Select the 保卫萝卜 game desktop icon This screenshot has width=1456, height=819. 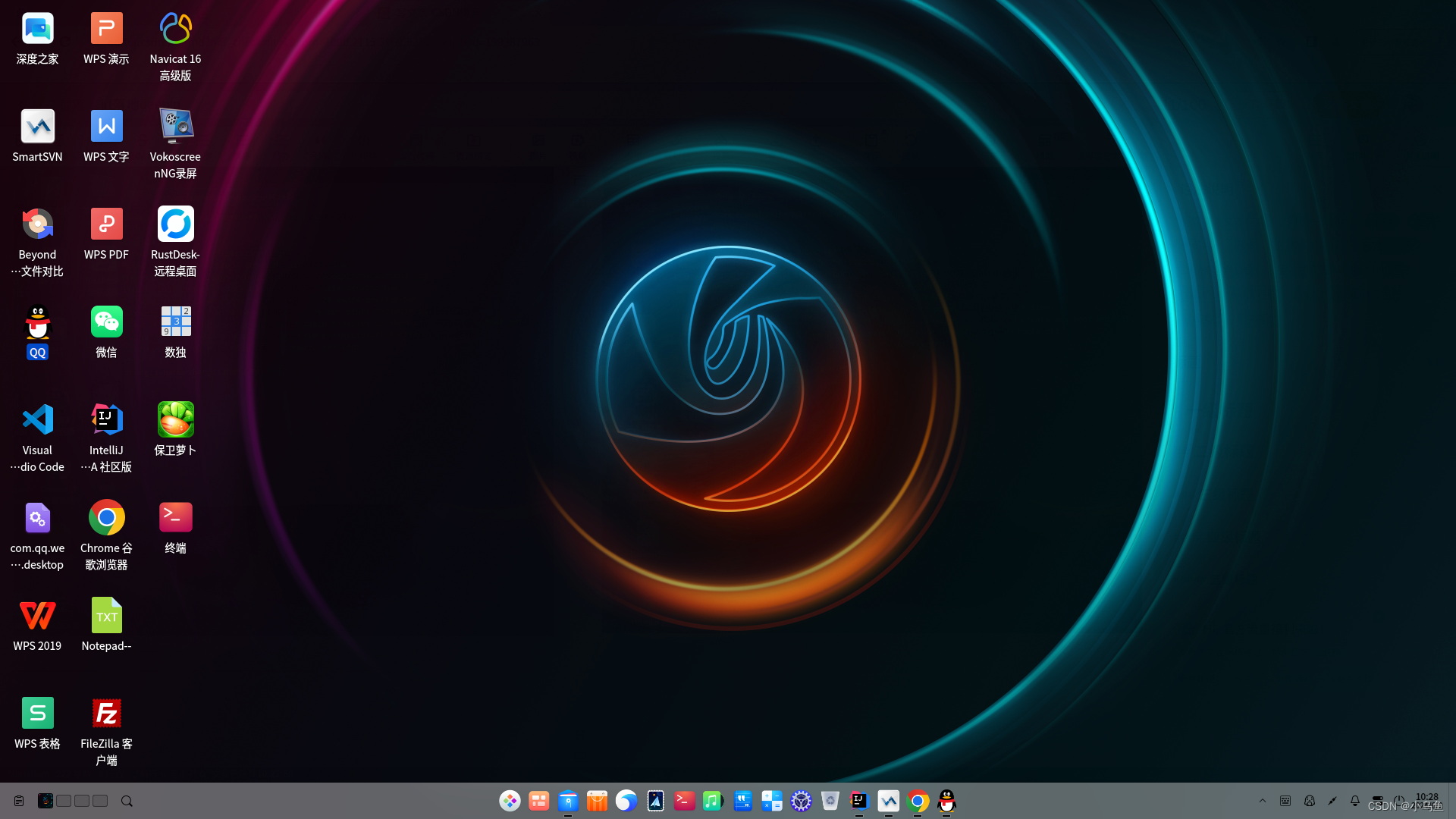(x=175, y=429)
